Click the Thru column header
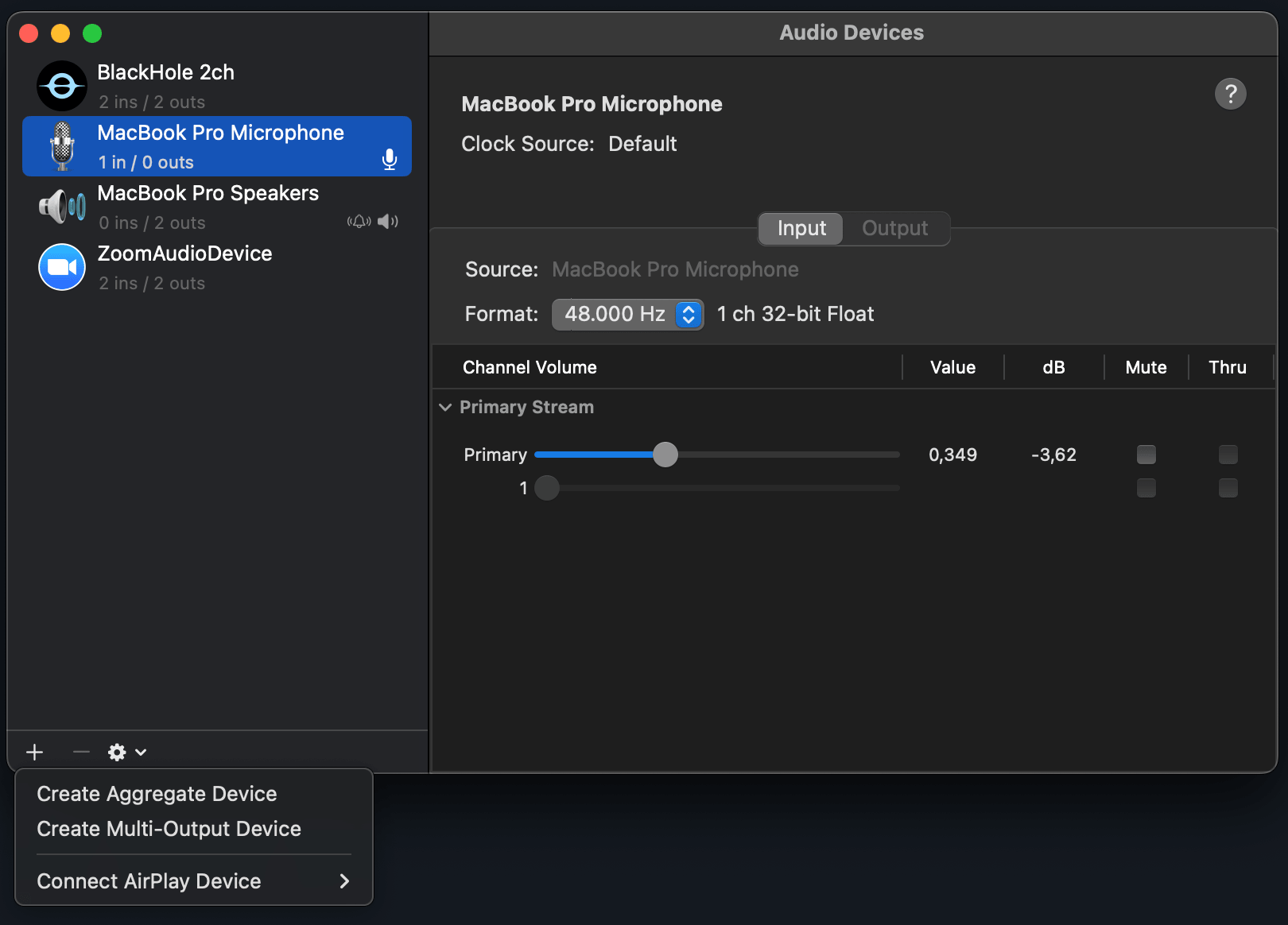Image resolution: width=1288 pixels, height=925 pixels. click(1228, 367)
